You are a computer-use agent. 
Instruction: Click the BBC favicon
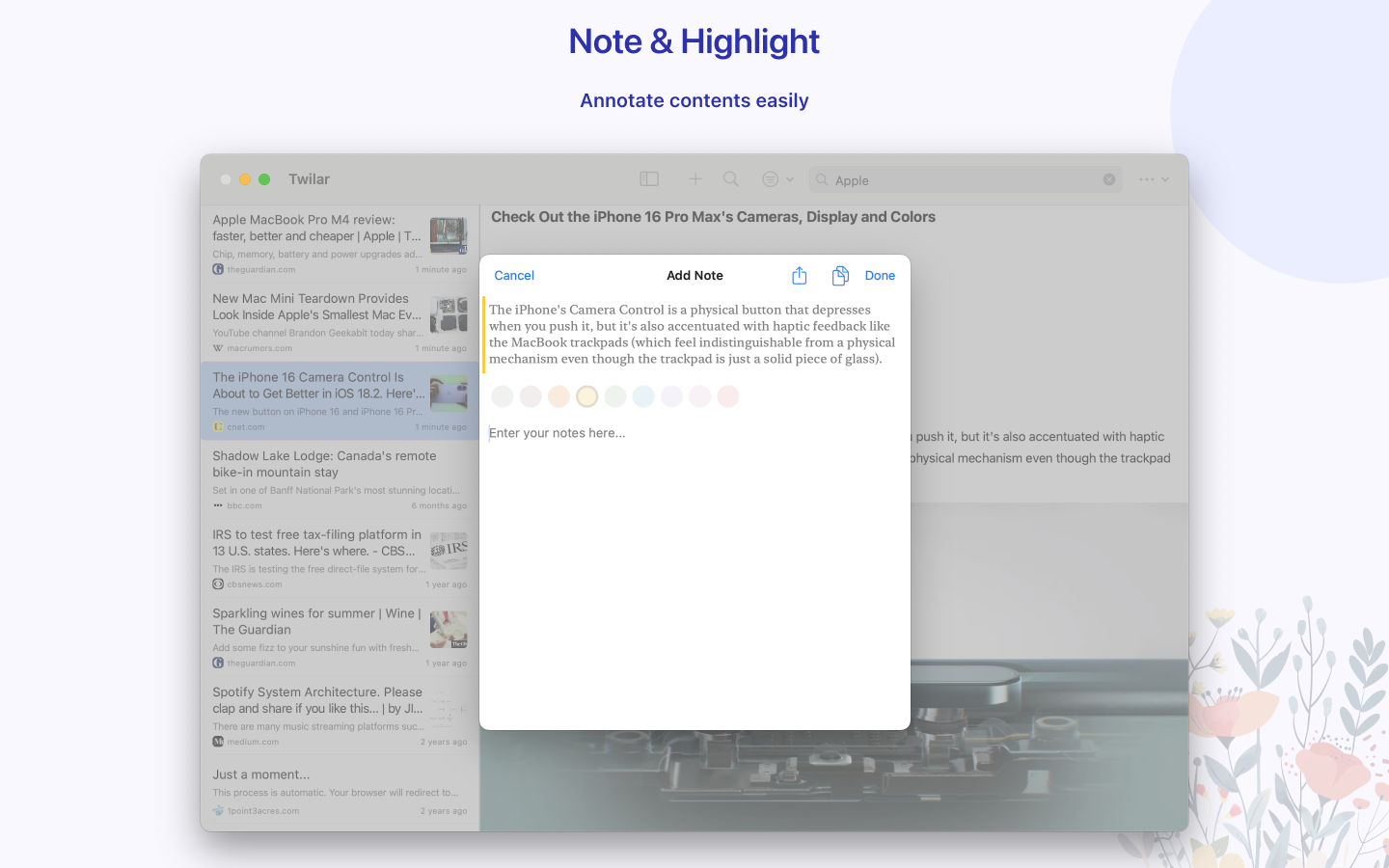(x=218, y=505)
